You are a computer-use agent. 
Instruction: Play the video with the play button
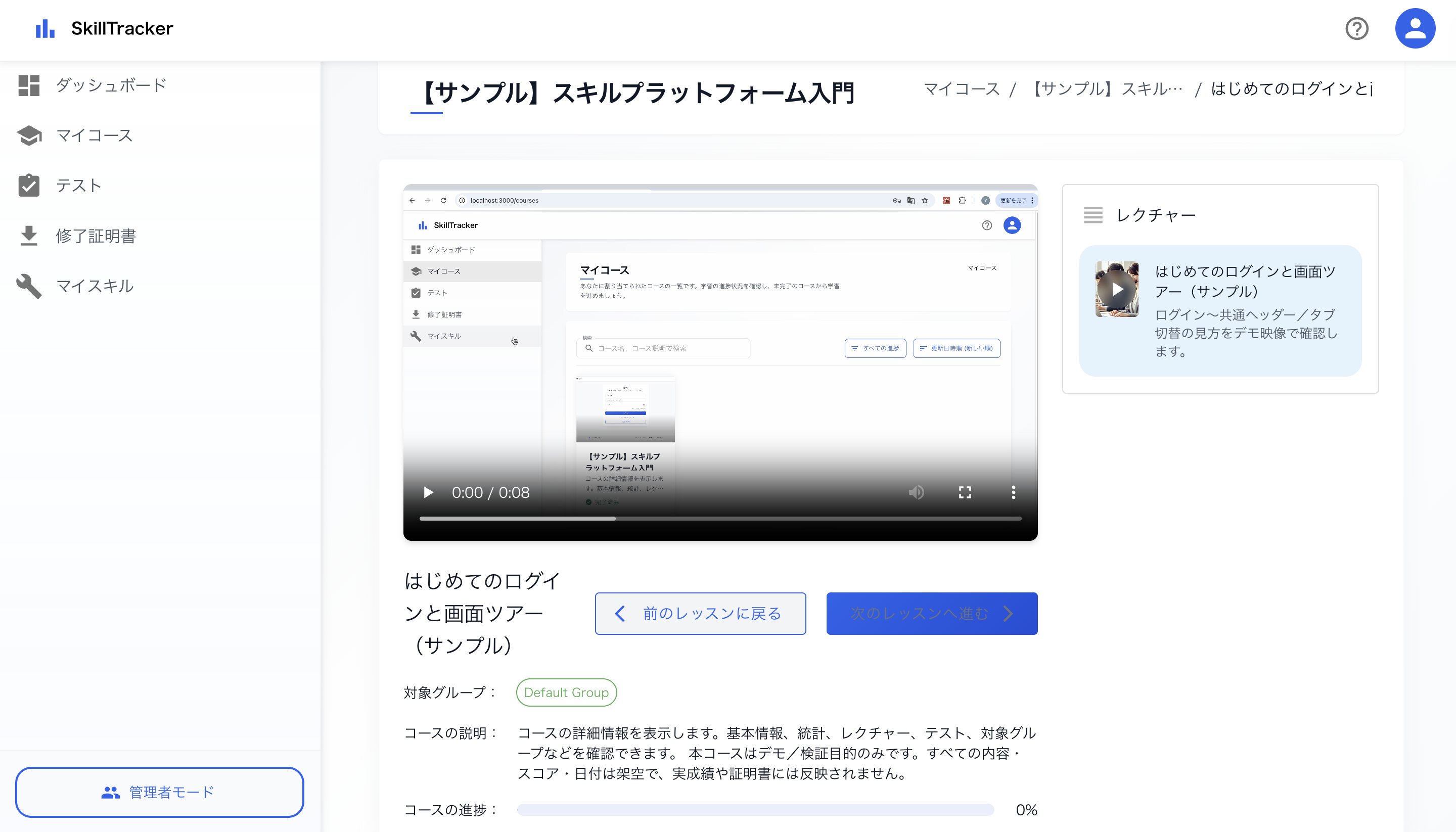428,492
